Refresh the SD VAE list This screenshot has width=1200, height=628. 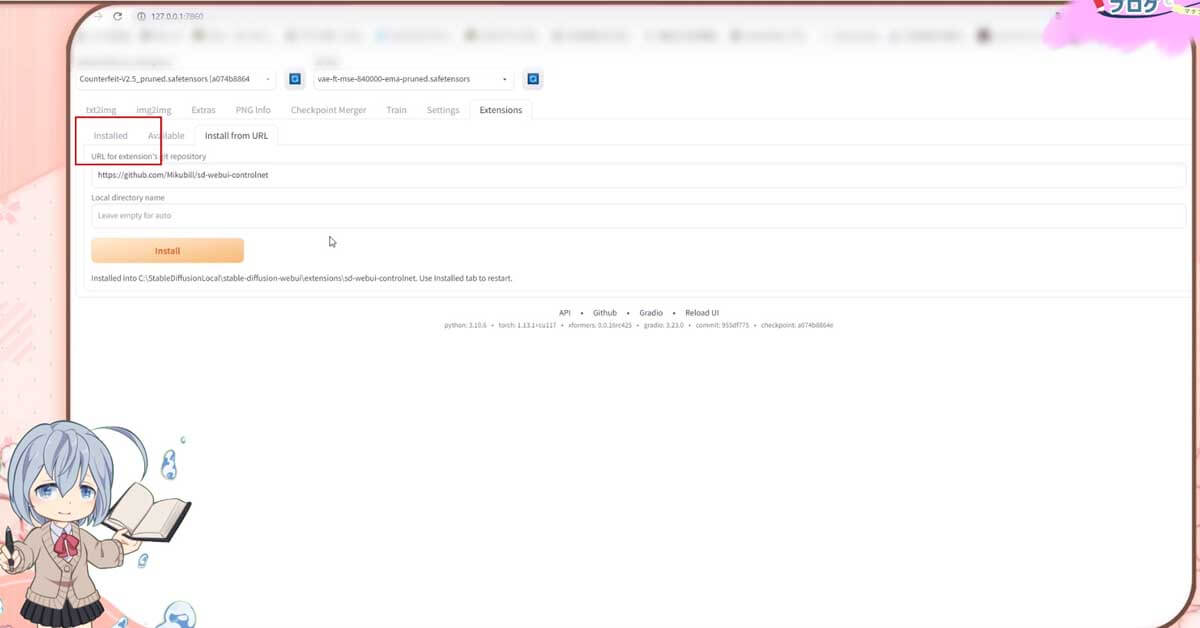(x=532, y=79)
